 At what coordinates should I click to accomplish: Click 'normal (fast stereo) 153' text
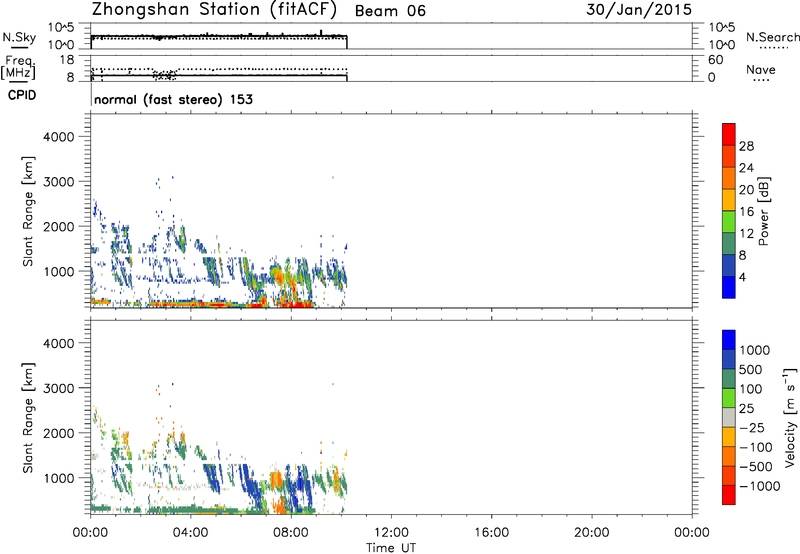click(173, 99)
